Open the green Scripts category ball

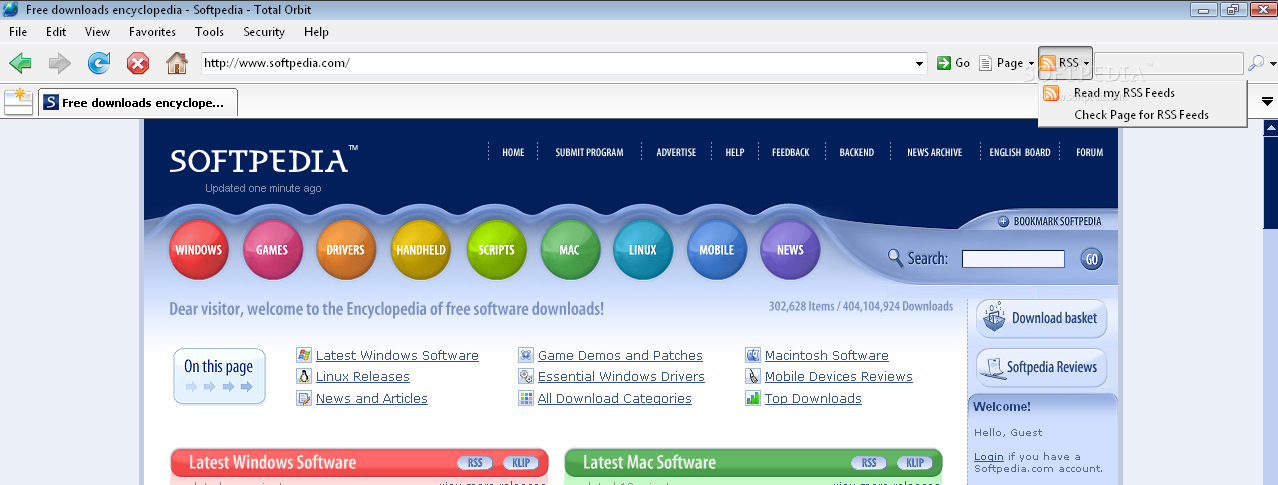496,249
